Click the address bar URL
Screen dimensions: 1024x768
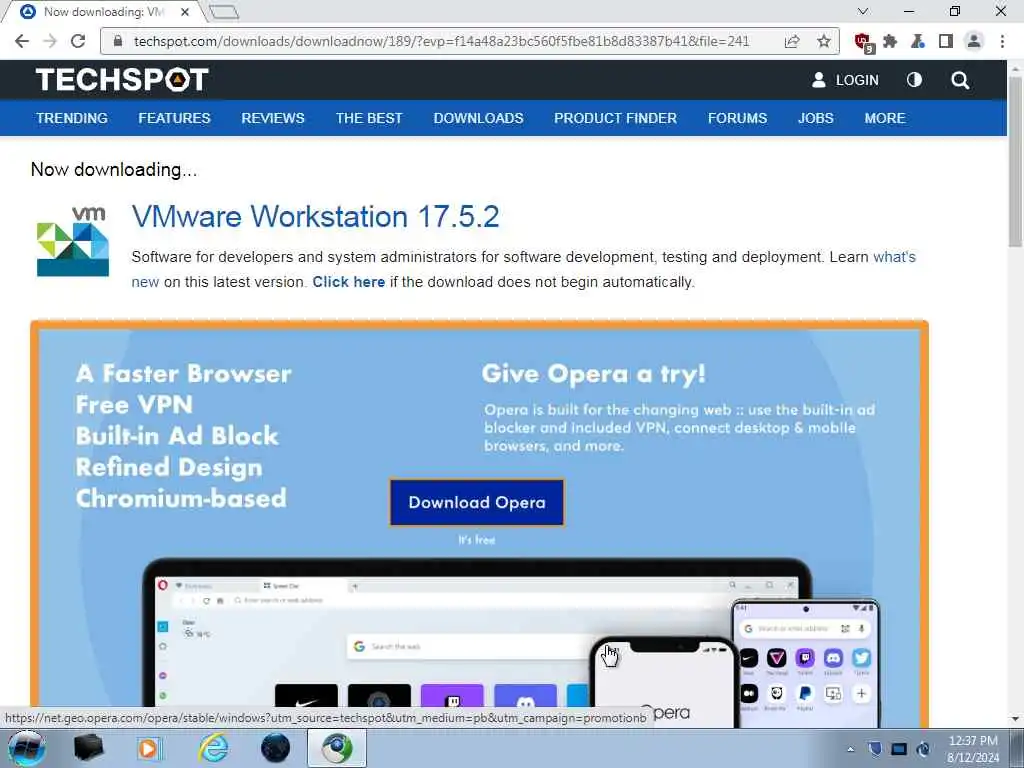tap(441, 41)
